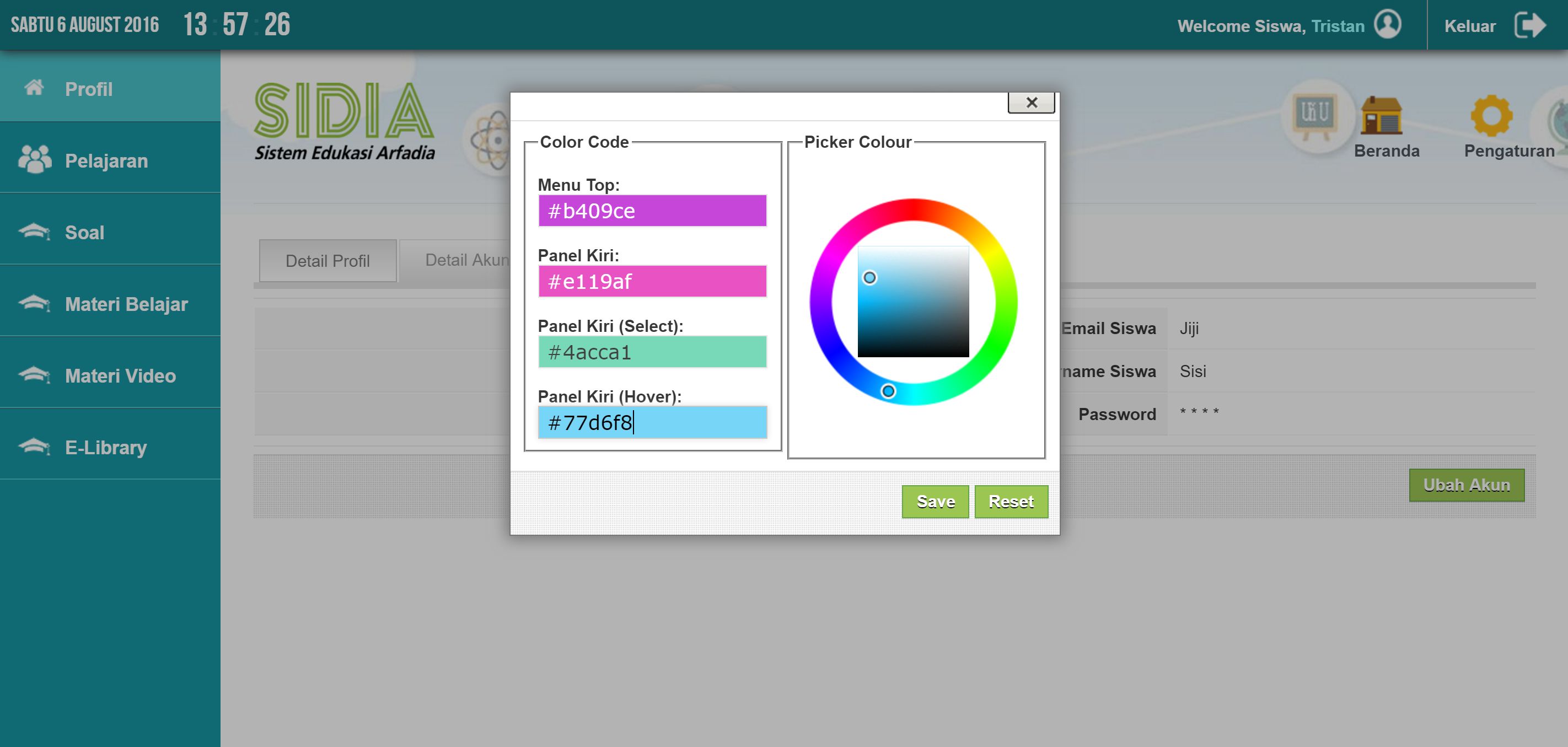This screenshot has width=1568, height=747.
Task: Click the user avatar icon beside Tristan
Action: [x=1388, y=24]
